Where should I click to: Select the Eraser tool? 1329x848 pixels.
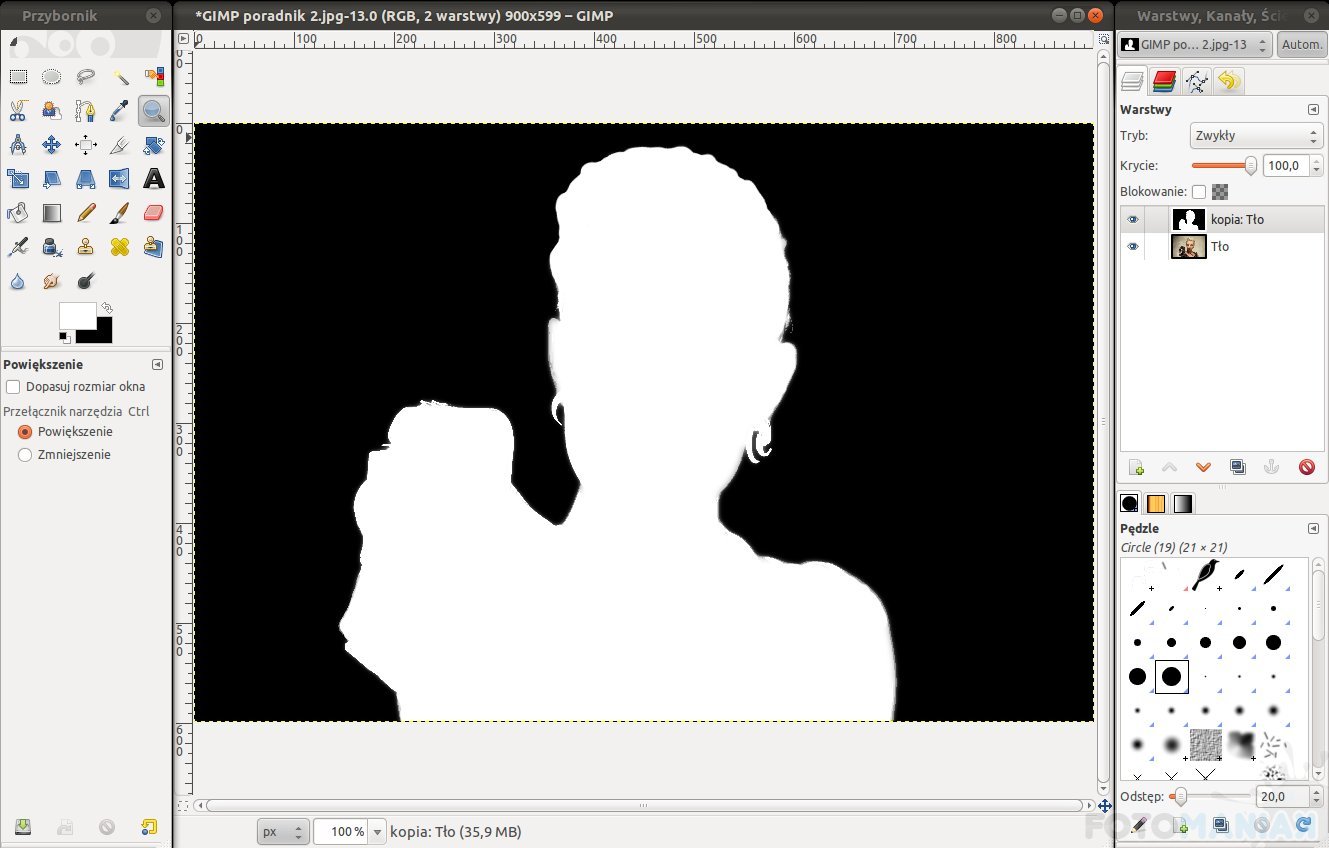[153, 213]
